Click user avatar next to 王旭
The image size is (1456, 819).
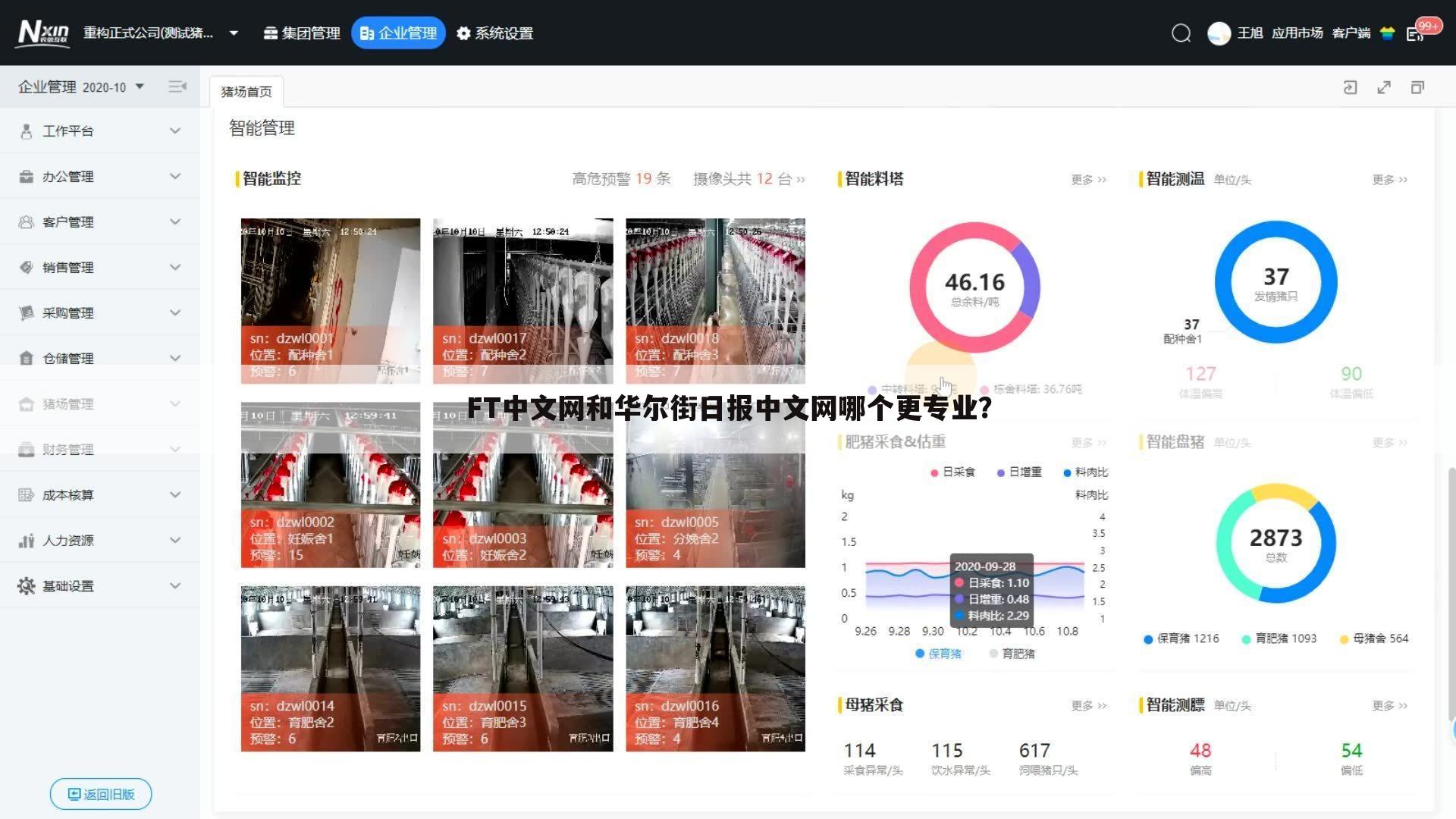[x=1219, y=33]
